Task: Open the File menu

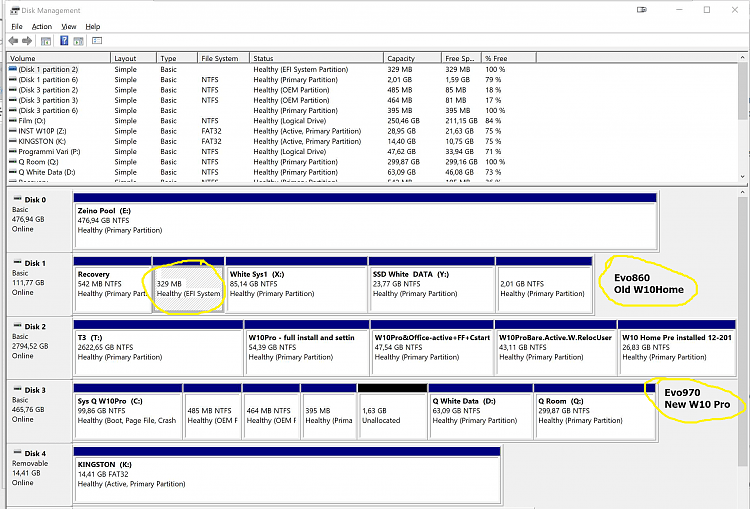Action: [17, 27]
